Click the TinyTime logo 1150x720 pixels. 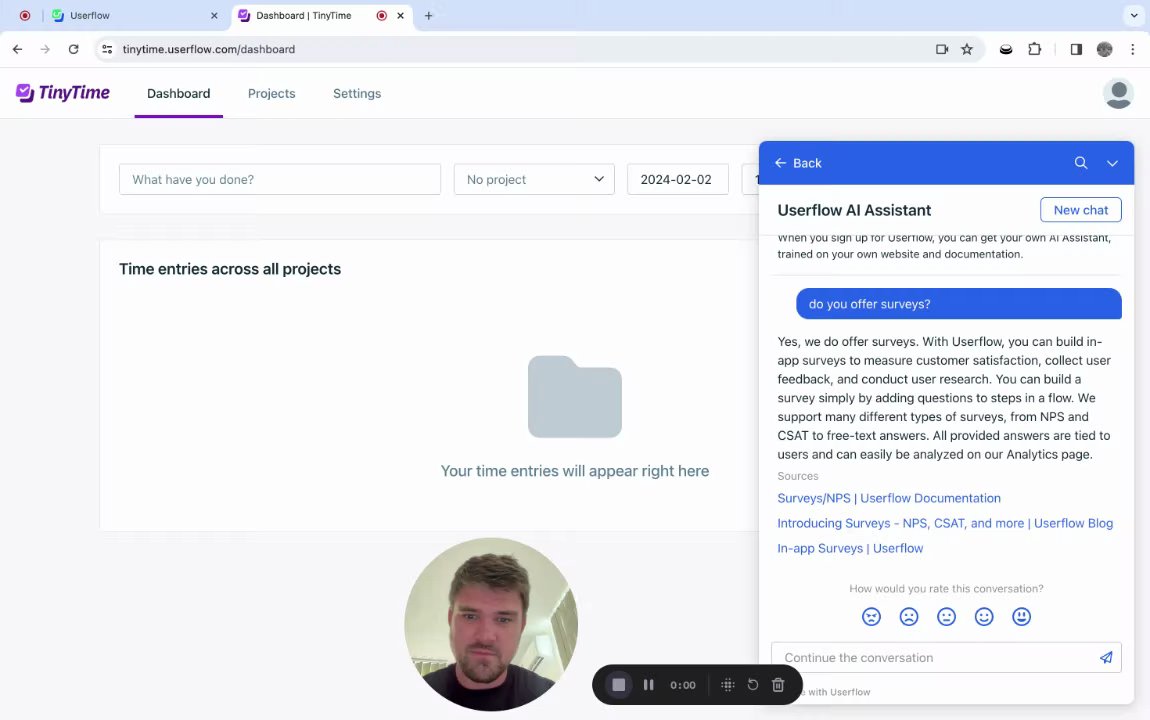coord(62,93)
